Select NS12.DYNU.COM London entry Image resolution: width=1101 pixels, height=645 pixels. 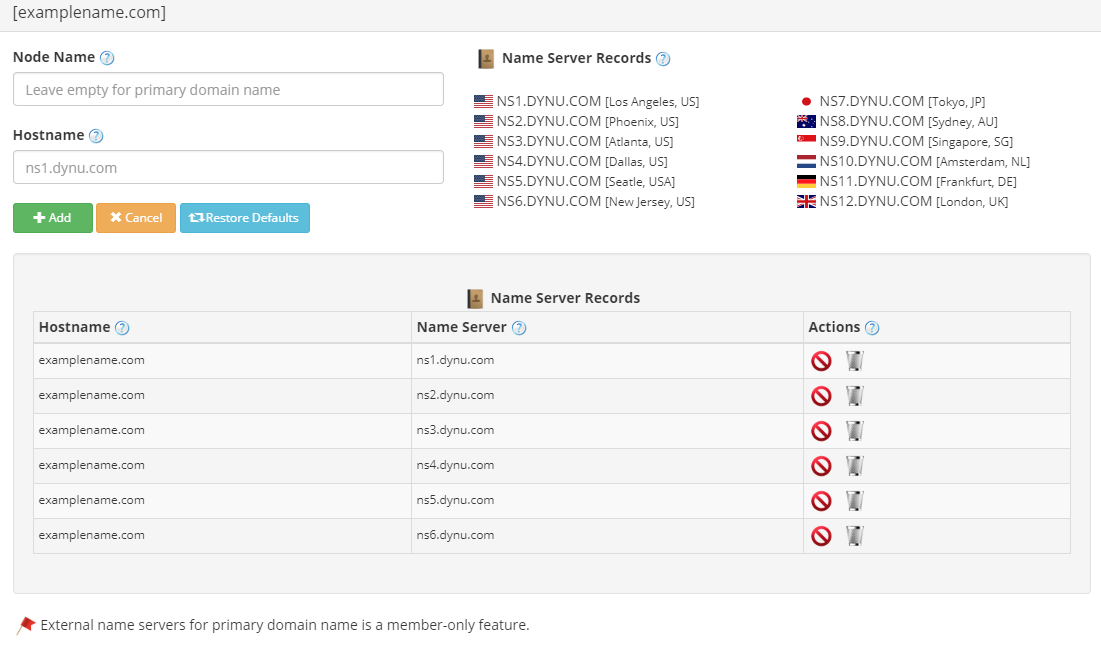pos(903,201)
